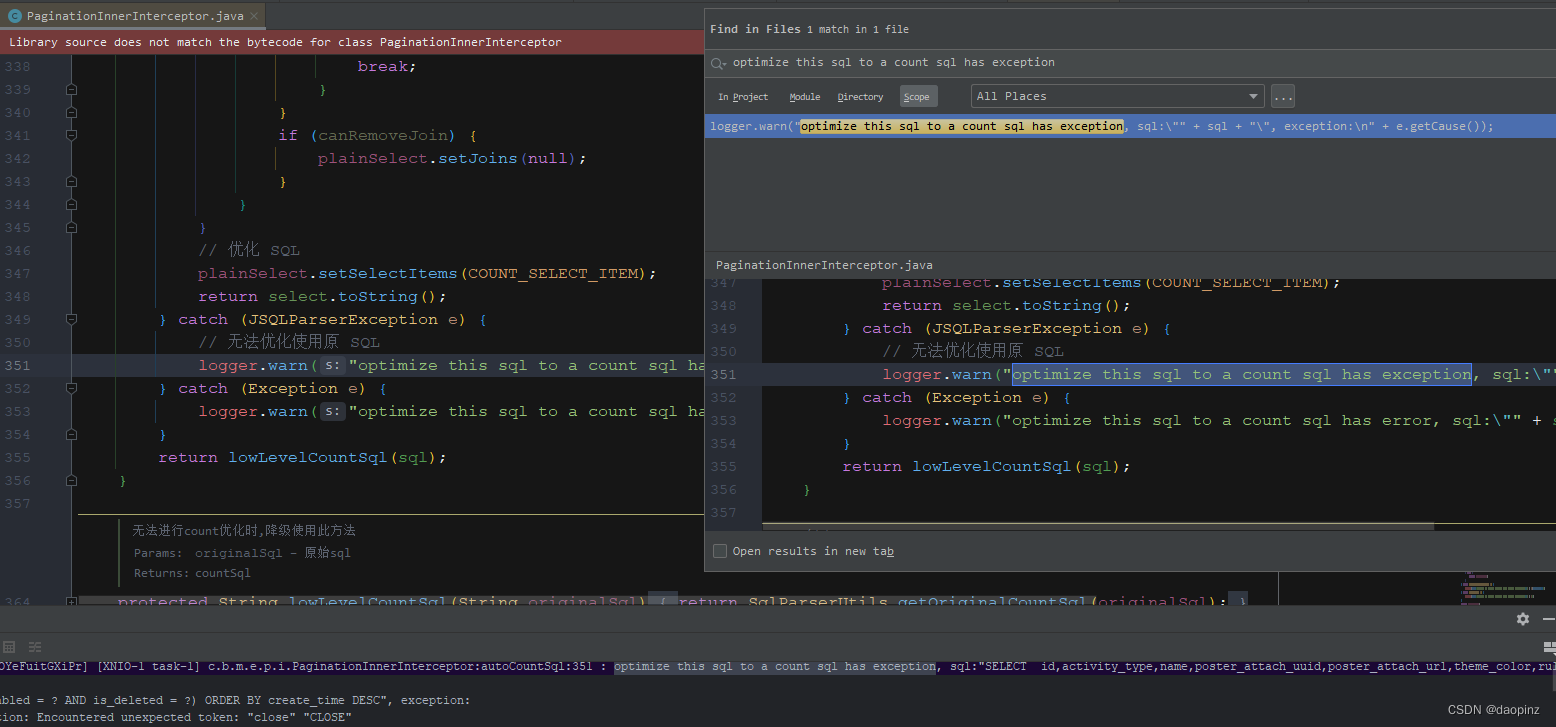
Task: Click preview file name PaginationInnerInterceptor.java
Action: pos(824,265)
